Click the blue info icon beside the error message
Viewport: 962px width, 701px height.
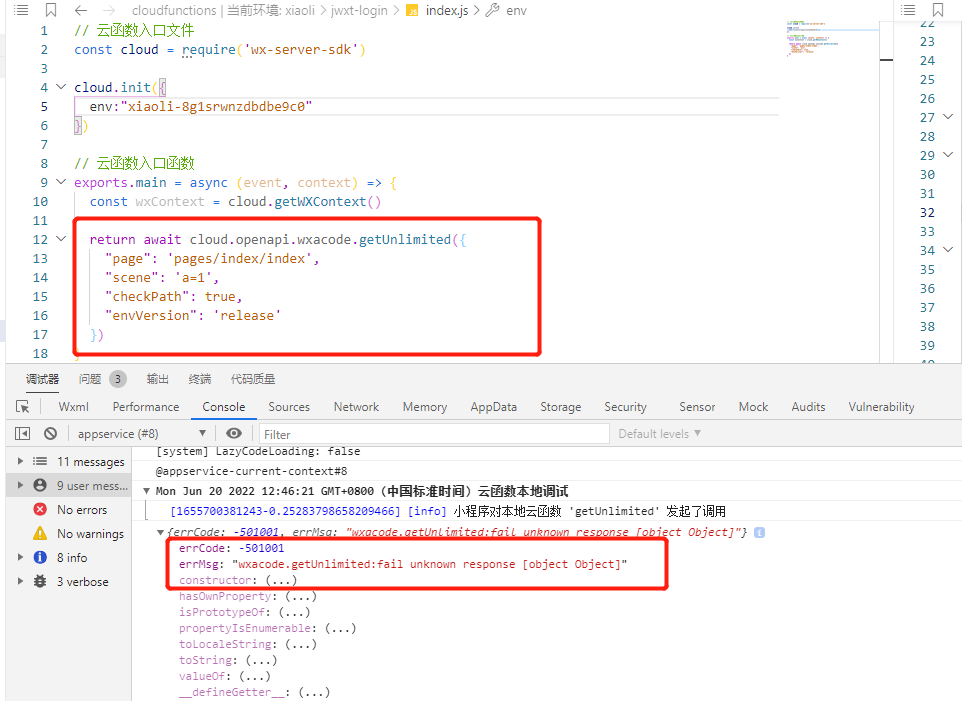pyautogui.click(x=758, y=531)
